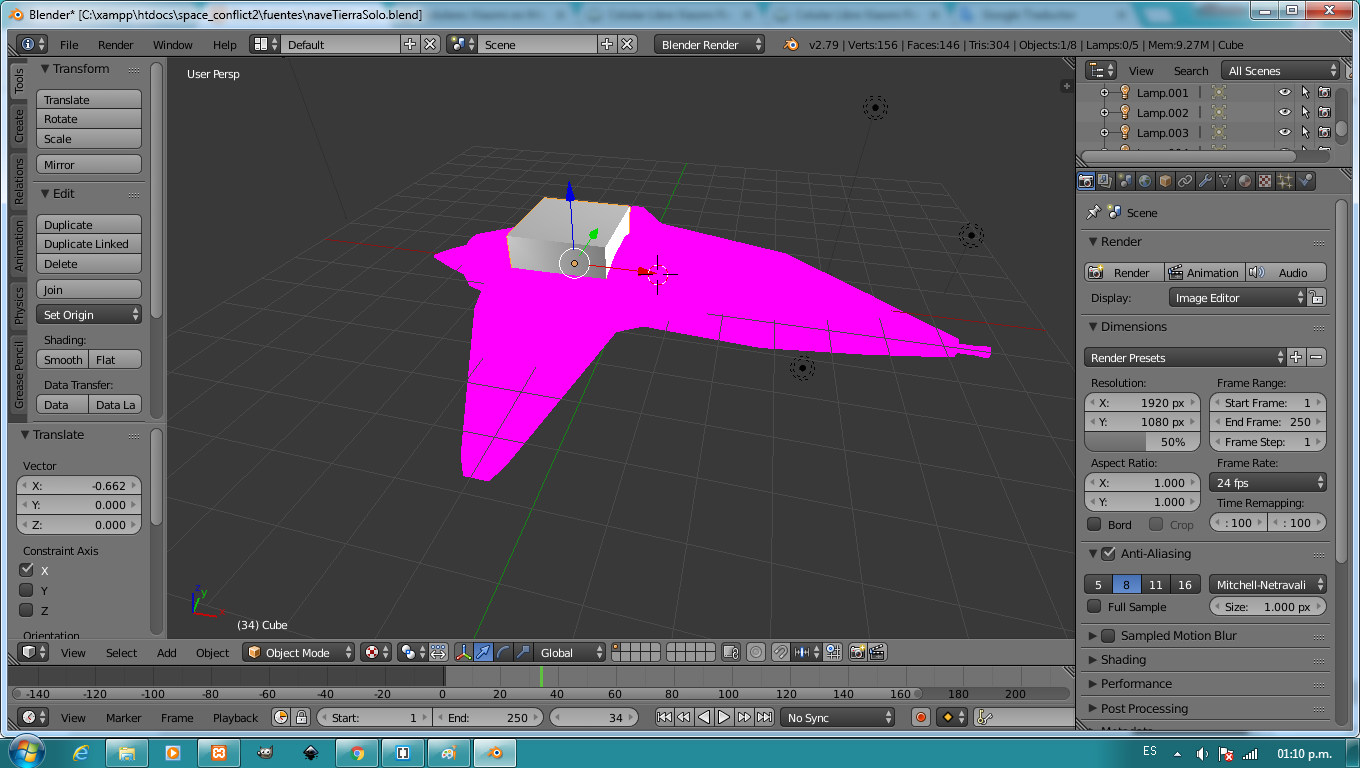The width and height of the screenshot is (1360, 768).
Task: Open the Material properties tab
Action: click(1245, 181)
